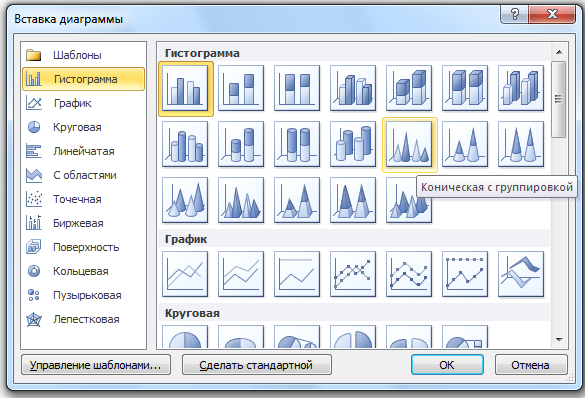This screenshot has height=398, width=585.
Task: Select the stacked pyramid chart
Action: coord(297,200)
